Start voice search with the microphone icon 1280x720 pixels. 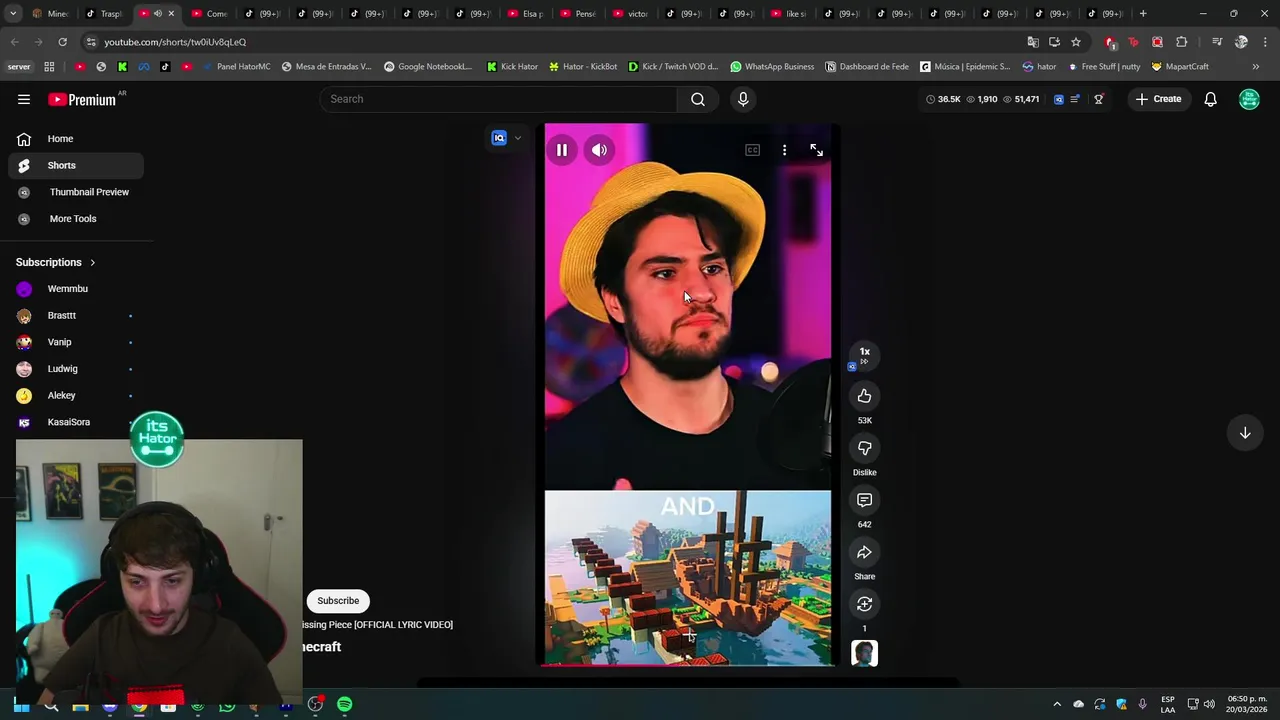(743, 99)
